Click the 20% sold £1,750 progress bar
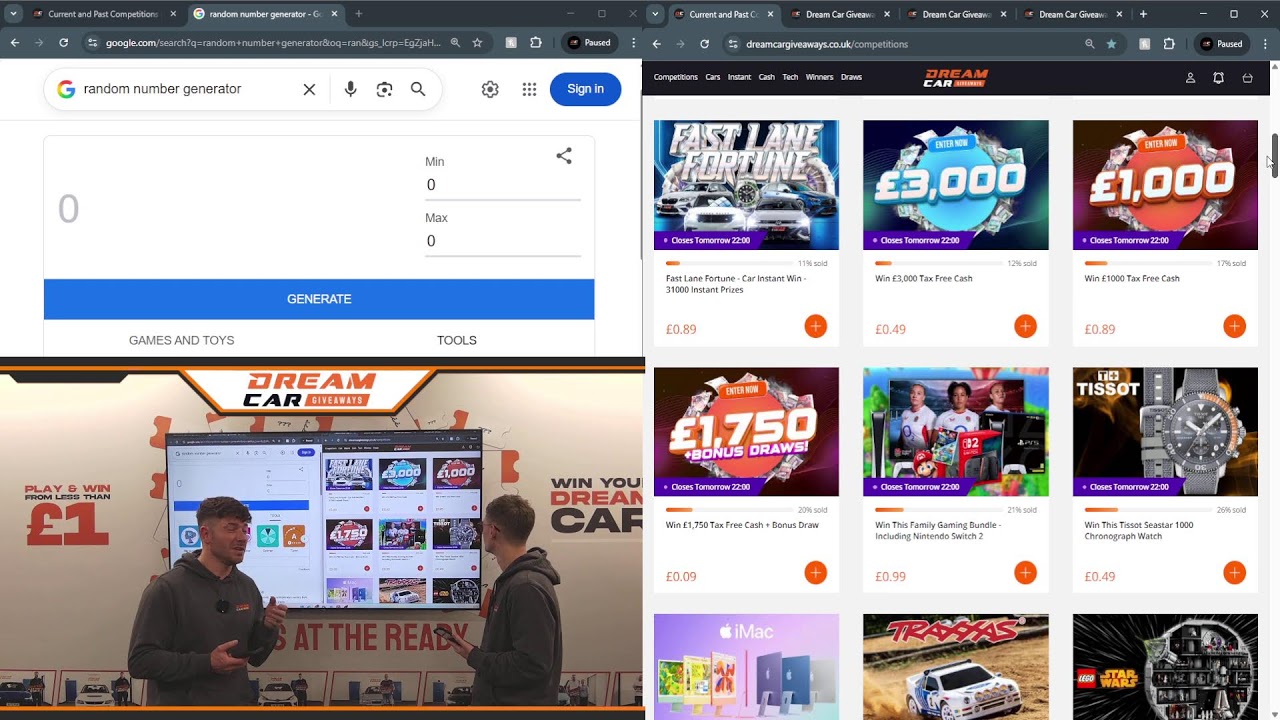This screenshot has height=720, width=1280. [729, 510]
